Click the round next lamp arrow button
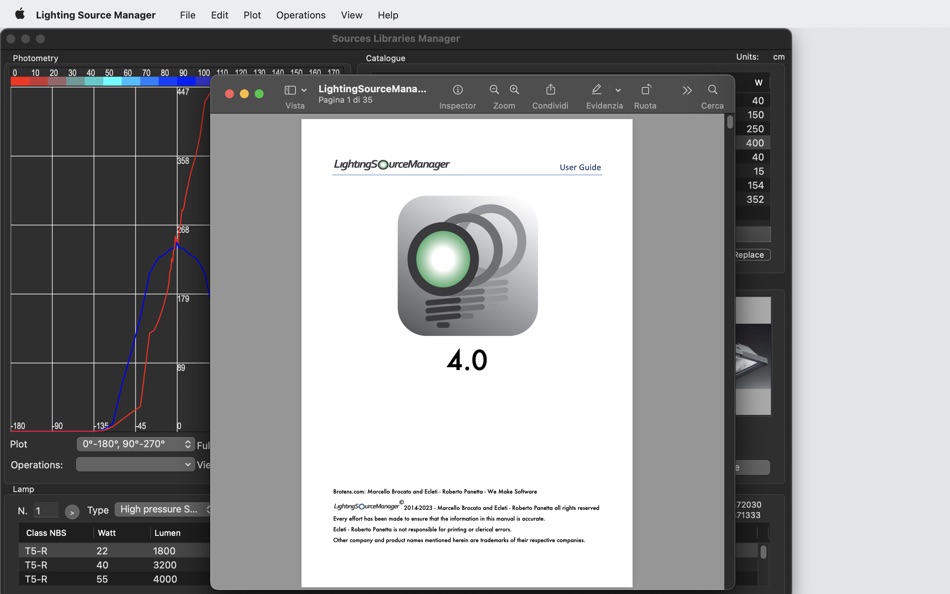 pos(71,512)
